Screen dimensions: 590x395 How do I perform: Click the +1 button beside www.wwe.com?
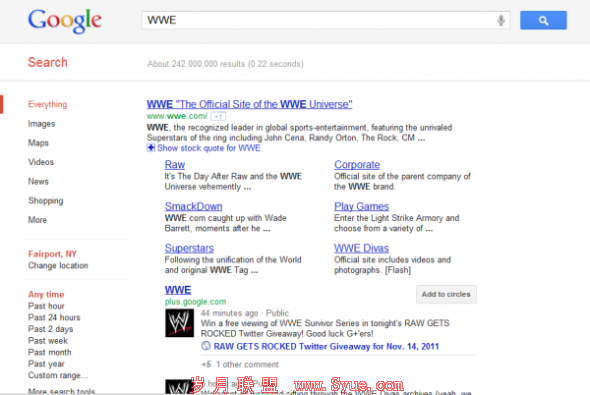coord(218,116)
